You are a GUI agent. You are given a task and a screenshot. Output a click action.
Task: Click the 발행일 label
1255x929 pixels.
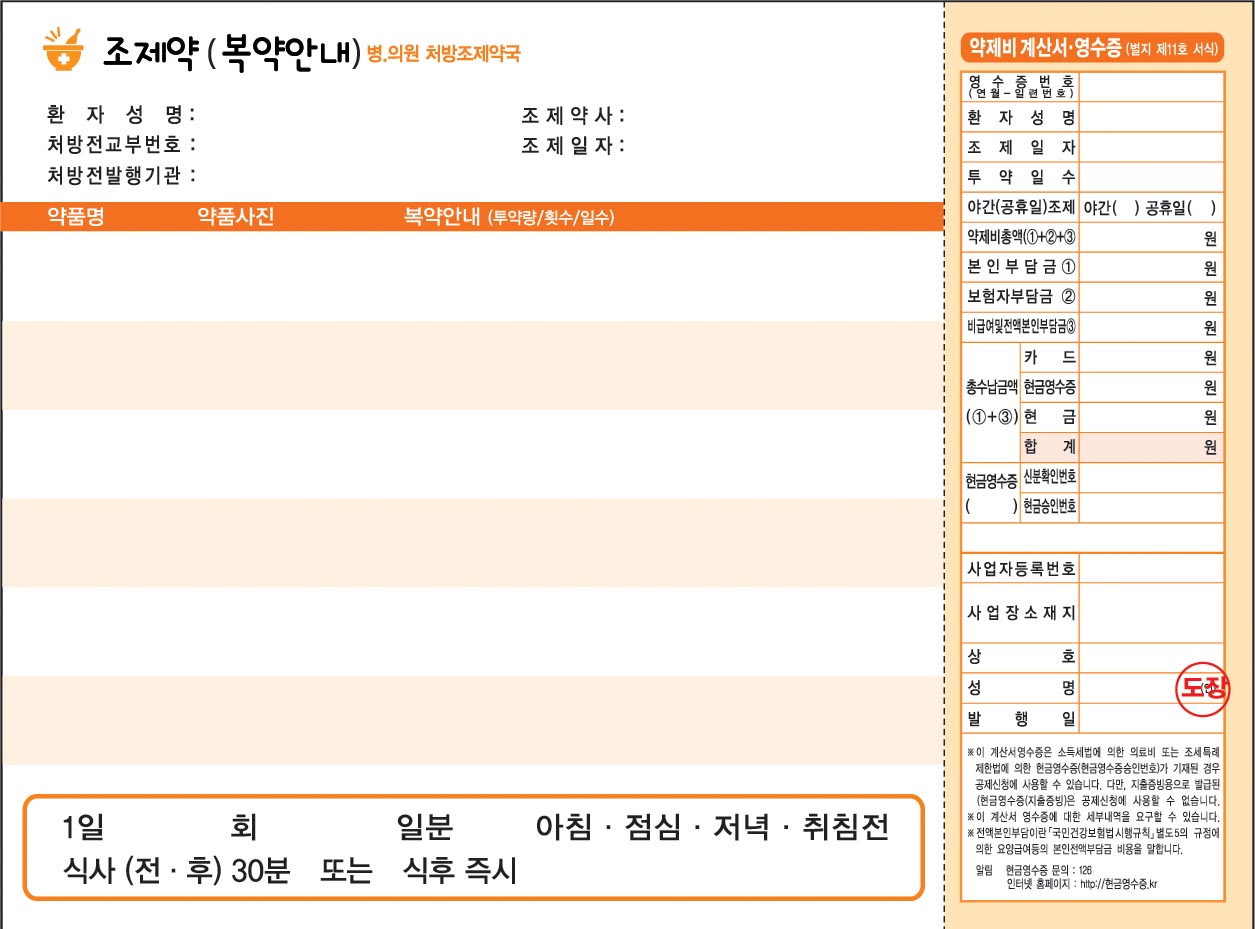[x=1021, y=718]
